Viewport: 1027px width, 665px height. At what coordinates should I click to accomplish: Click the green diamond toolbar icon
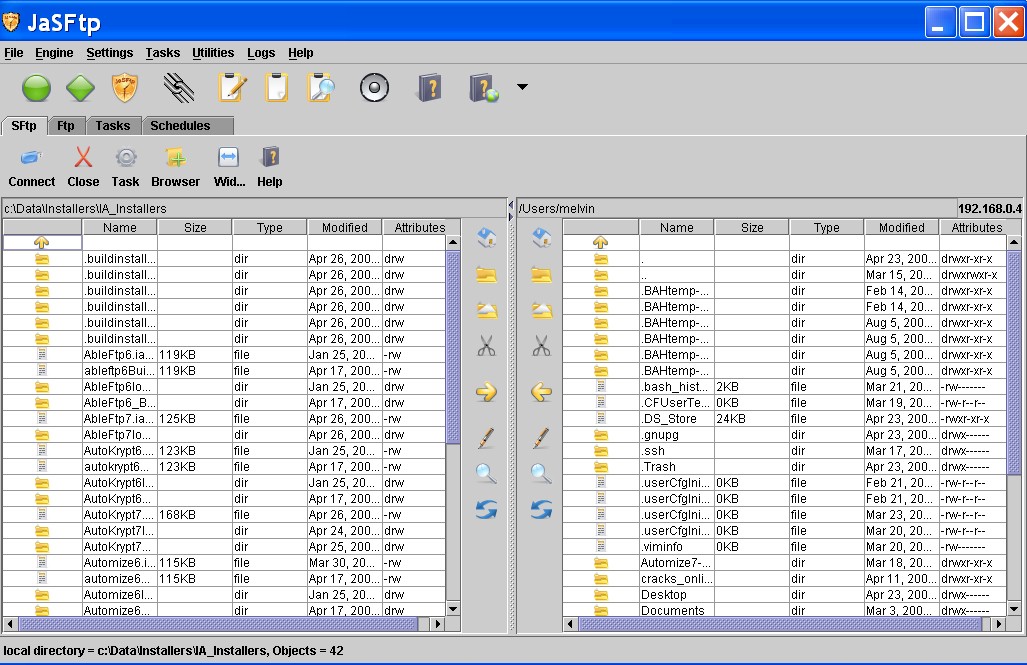coord(81,88)
